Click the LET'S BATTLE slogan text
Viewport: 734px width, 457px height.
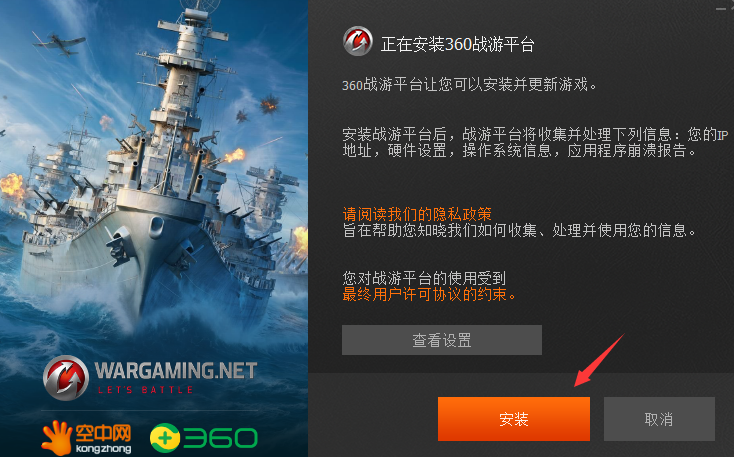pyautogui.click(x=145, y=390)
